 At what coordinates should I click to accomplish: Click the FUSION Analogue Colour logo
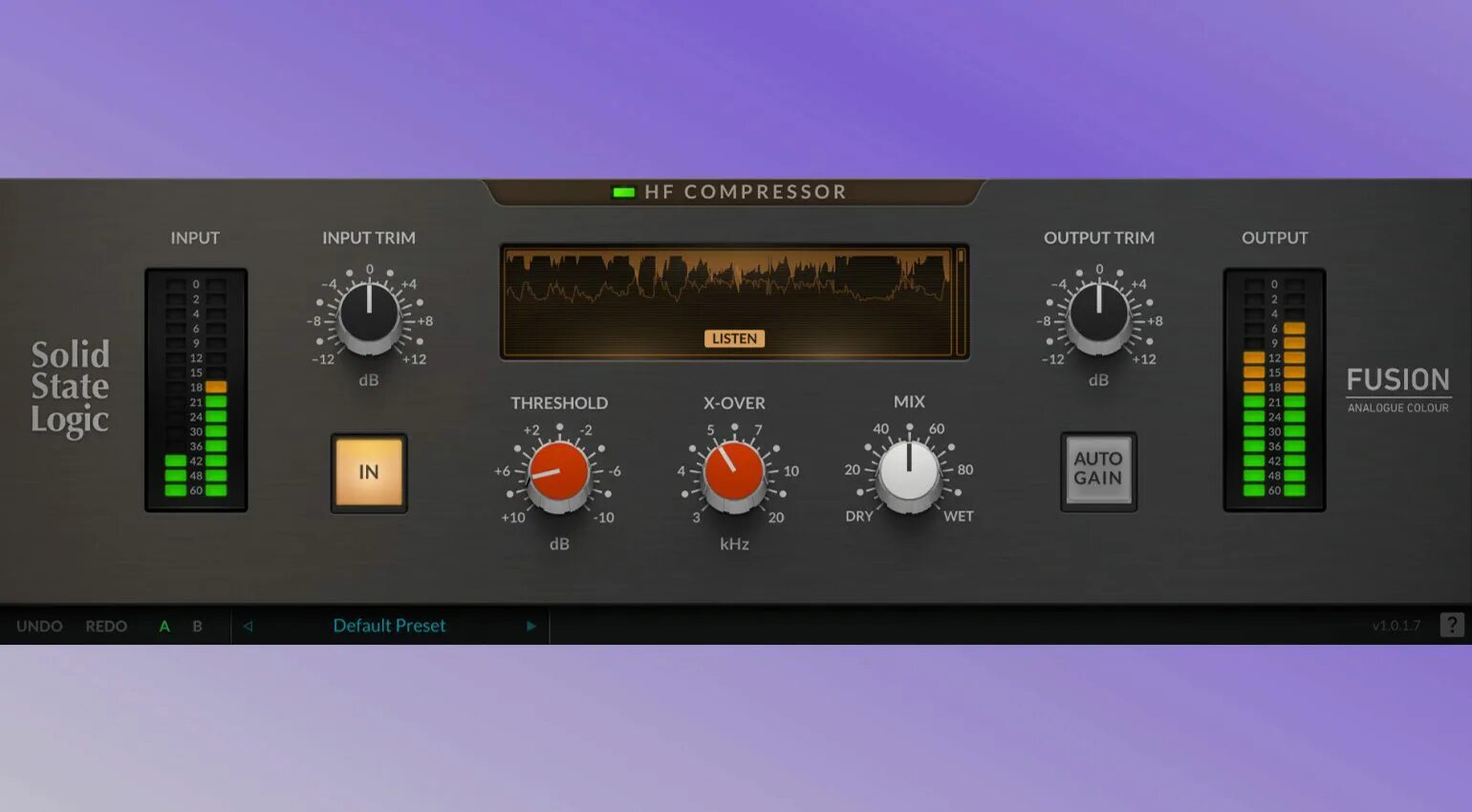click(1398, 389)
